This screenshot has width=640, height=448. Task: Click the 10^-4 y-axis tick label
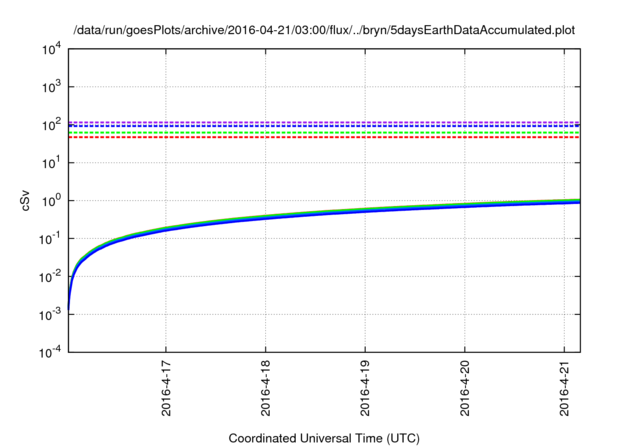click(50, 352)
